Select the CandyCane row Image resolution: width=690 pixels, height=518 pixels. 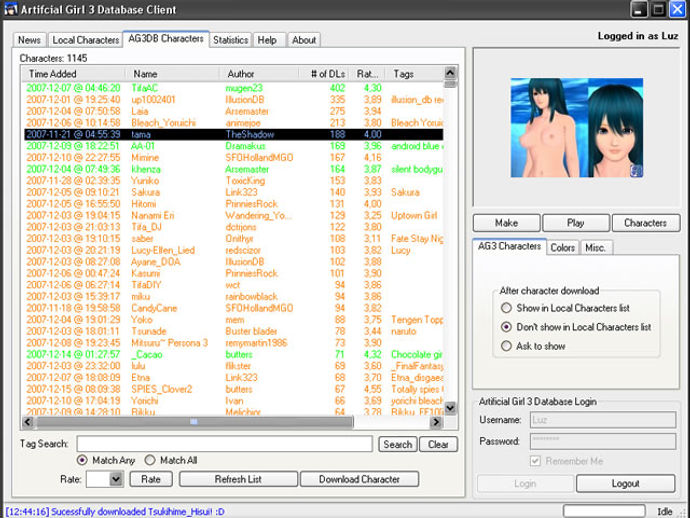[233, 308]
